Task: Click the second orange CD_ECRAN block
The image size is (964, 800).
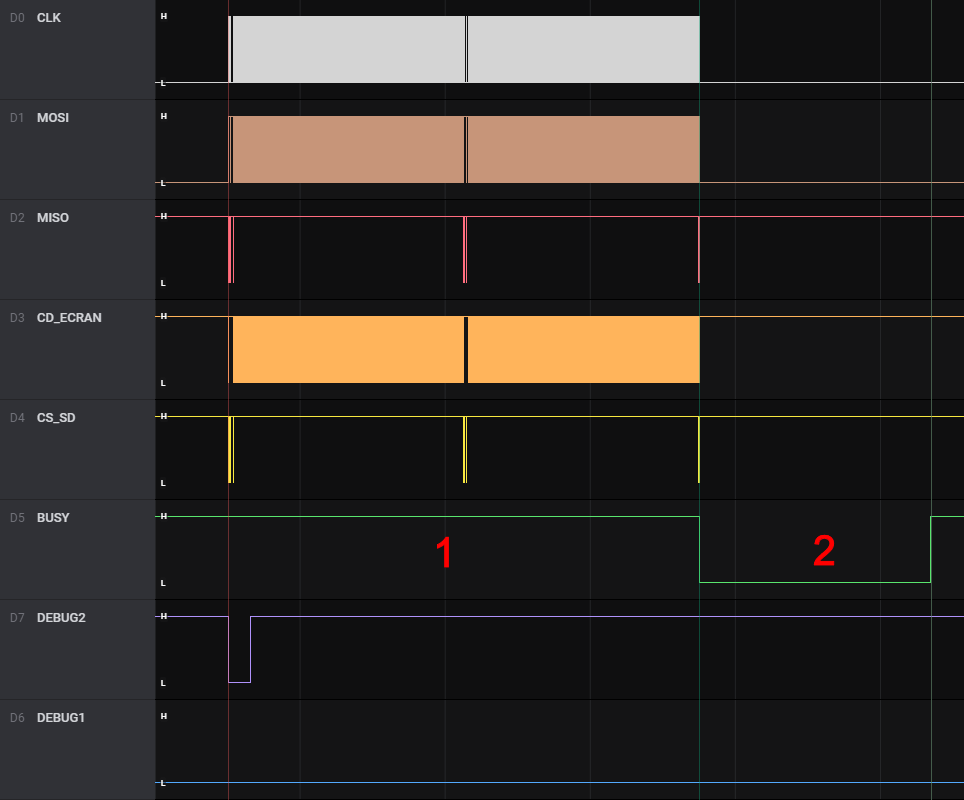Action: pos(583,350)
